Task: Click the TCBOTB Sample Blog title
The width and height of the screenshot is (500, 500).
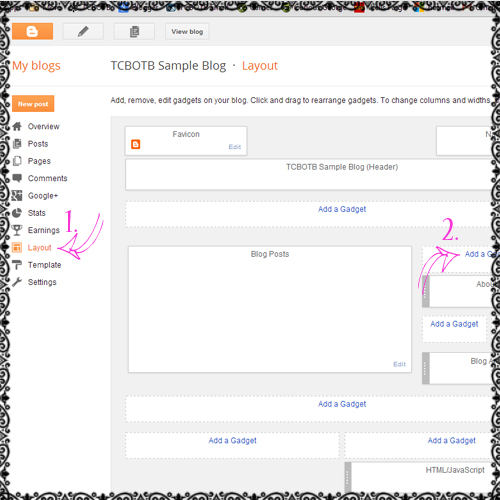Action: coord(168,66)
